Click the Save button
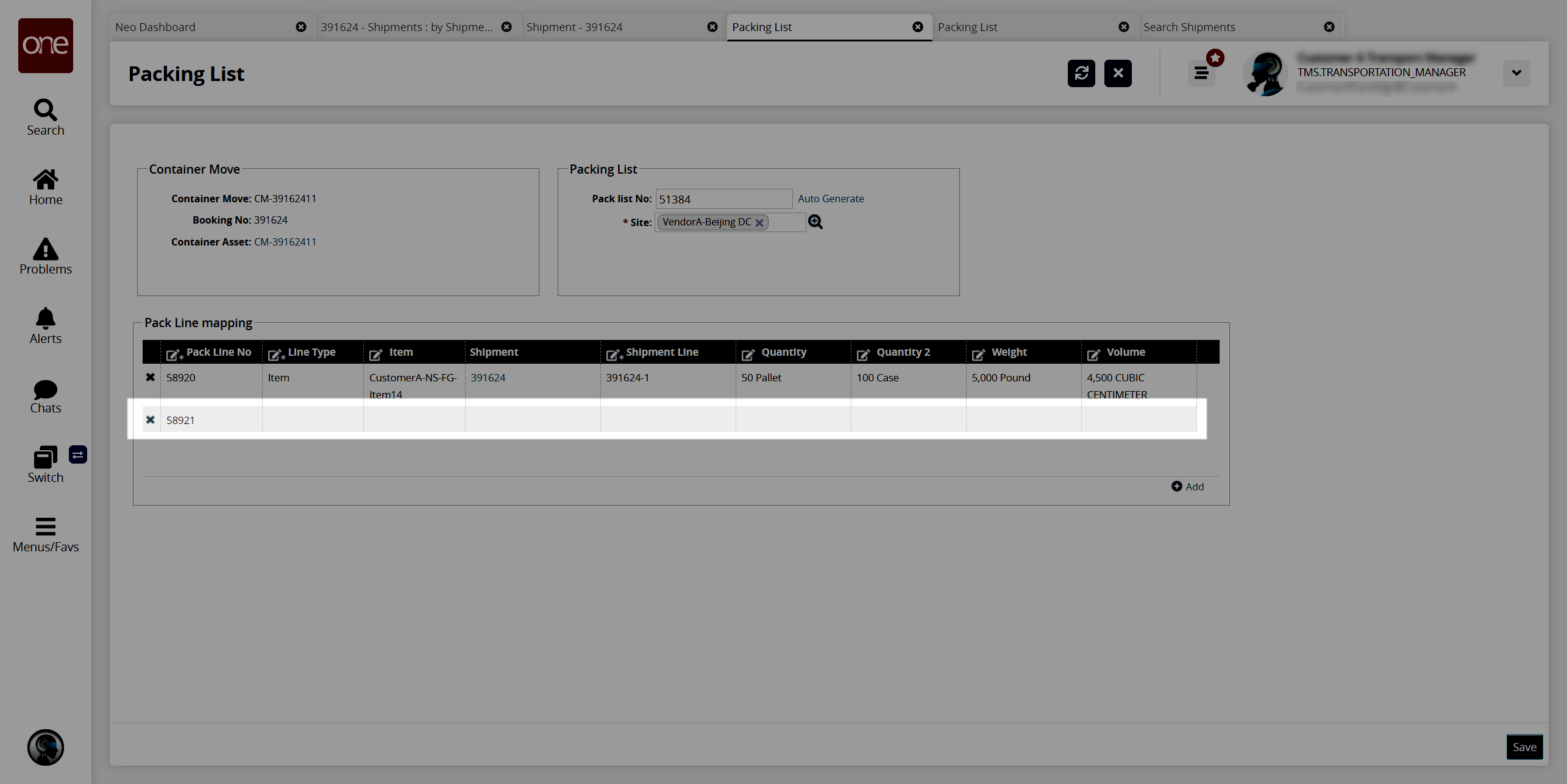The image size is (1567, 784). [1524, 747]
